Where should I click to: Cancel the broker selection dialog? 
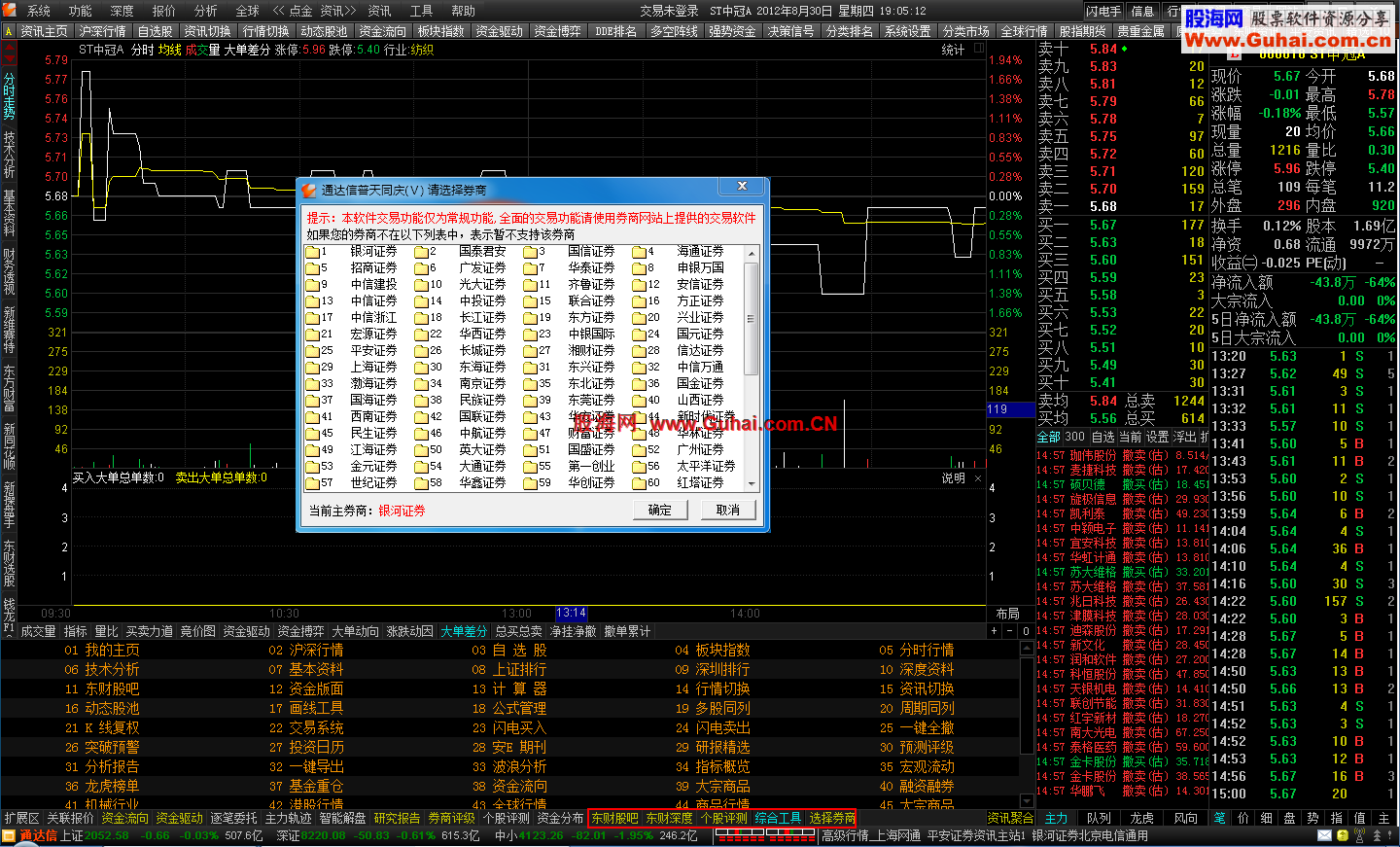coord(727,510)
